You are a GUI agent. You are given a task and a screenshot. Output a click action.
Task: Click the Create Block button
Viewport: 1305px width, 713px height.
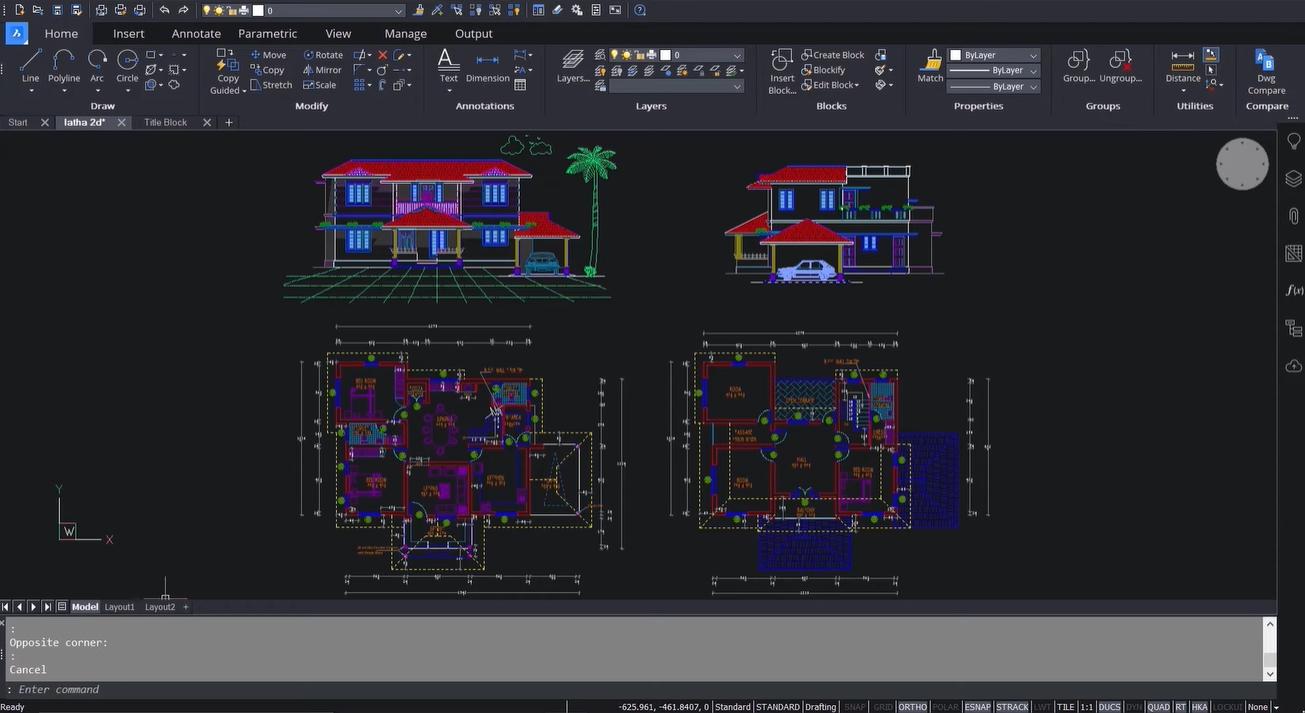click(x=832, y=54)
